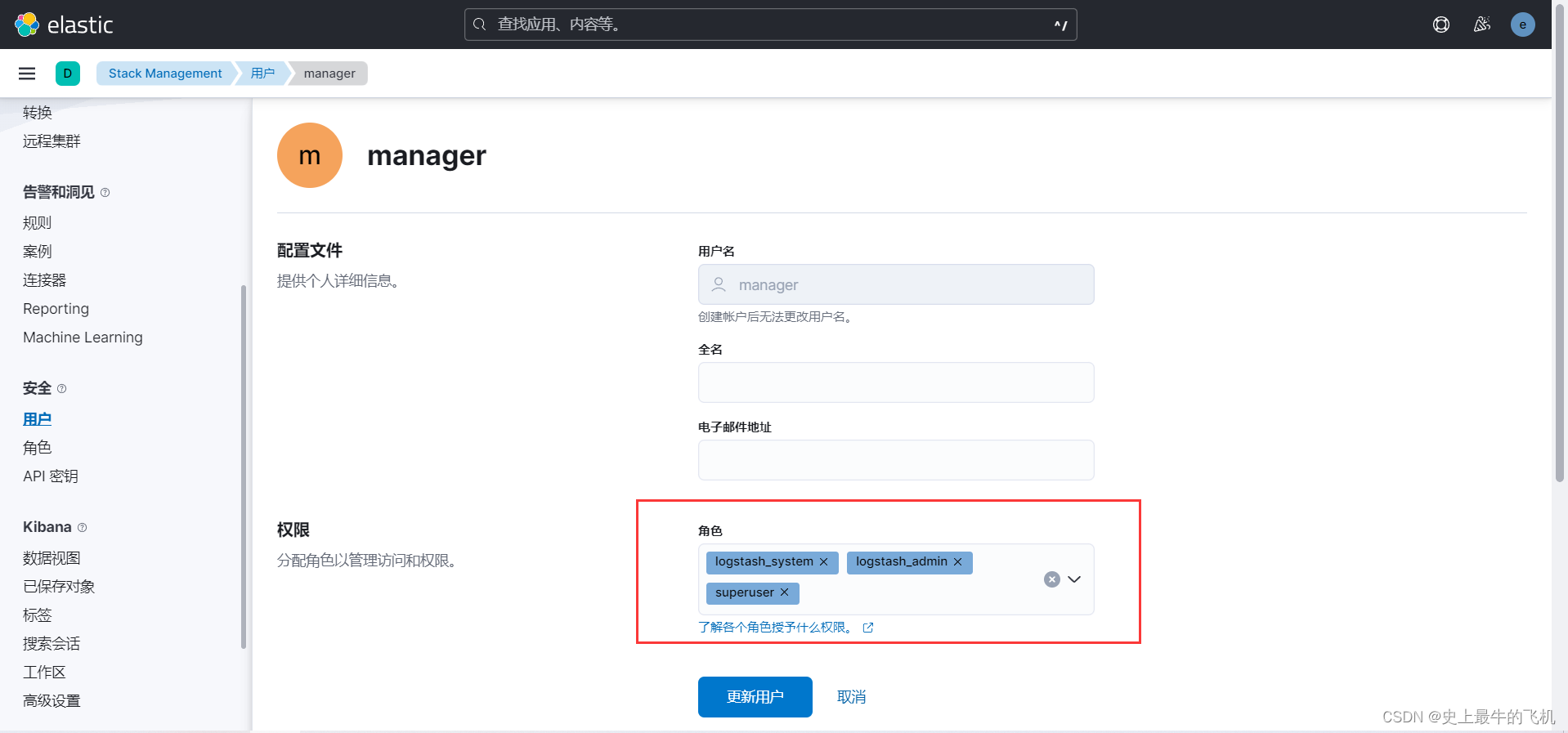
Task: Open 搜索会话 in sidebar
Action: [x=52, y=644]
